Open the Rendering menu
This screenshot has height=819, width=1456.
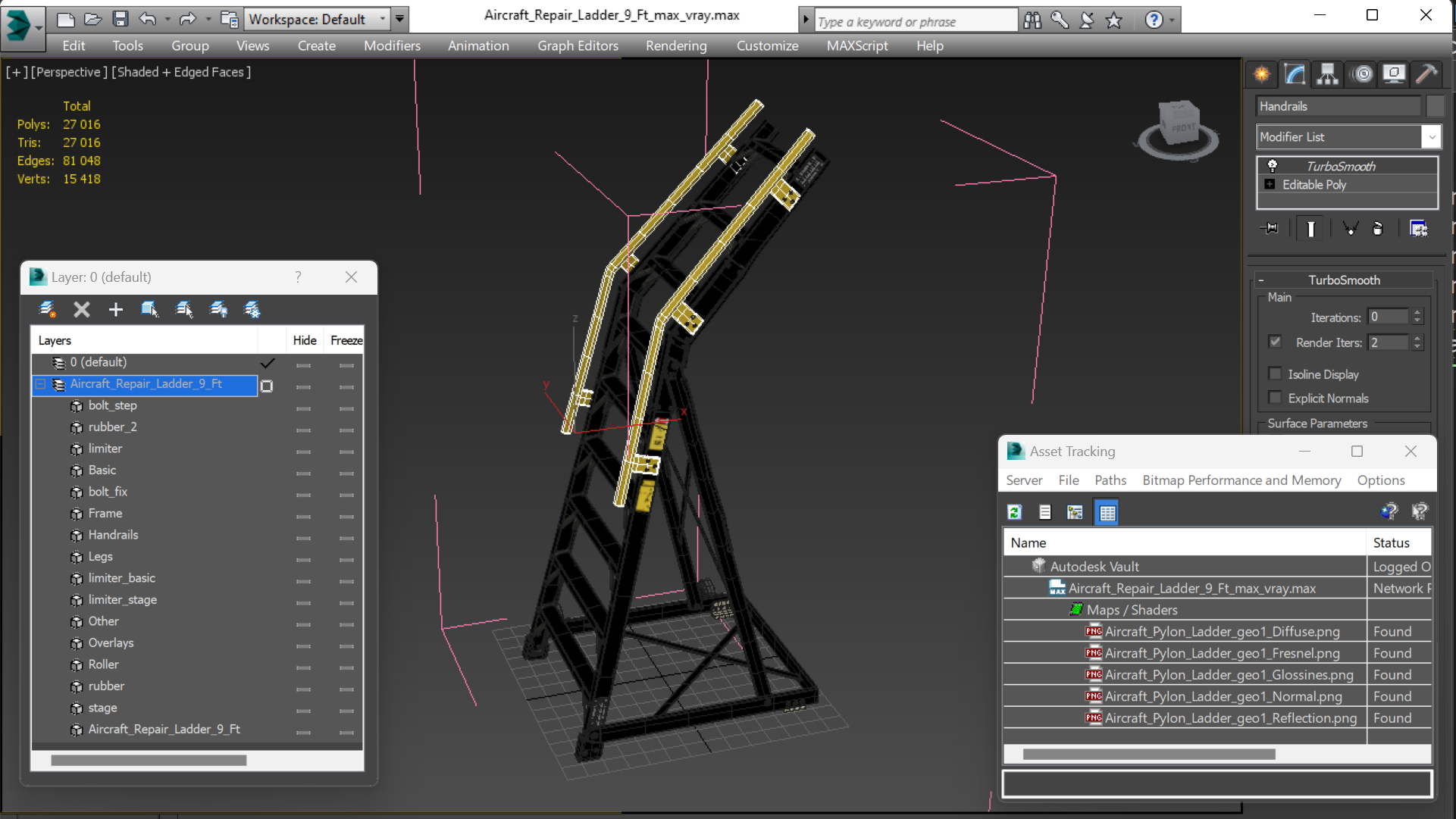point(676,45)
